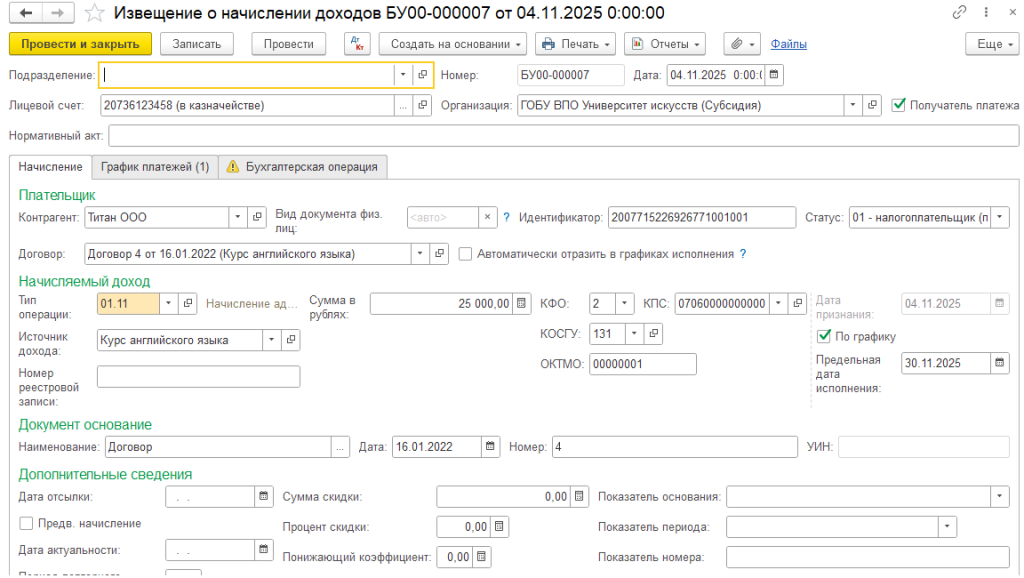Open calendar picker for document Дата field
Viewport: 1024px width, 578px height.
pos(774,75)
